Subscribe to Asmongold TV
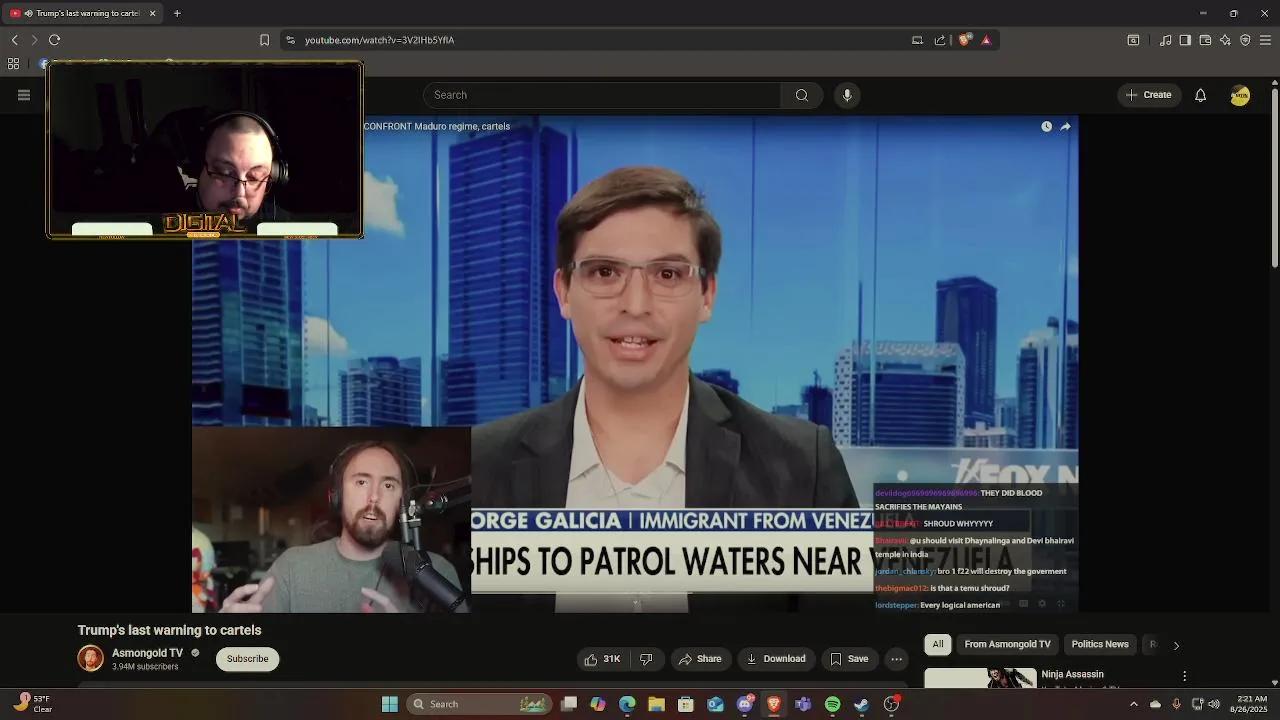This screenshot has height=720, width=1280. 247,659
